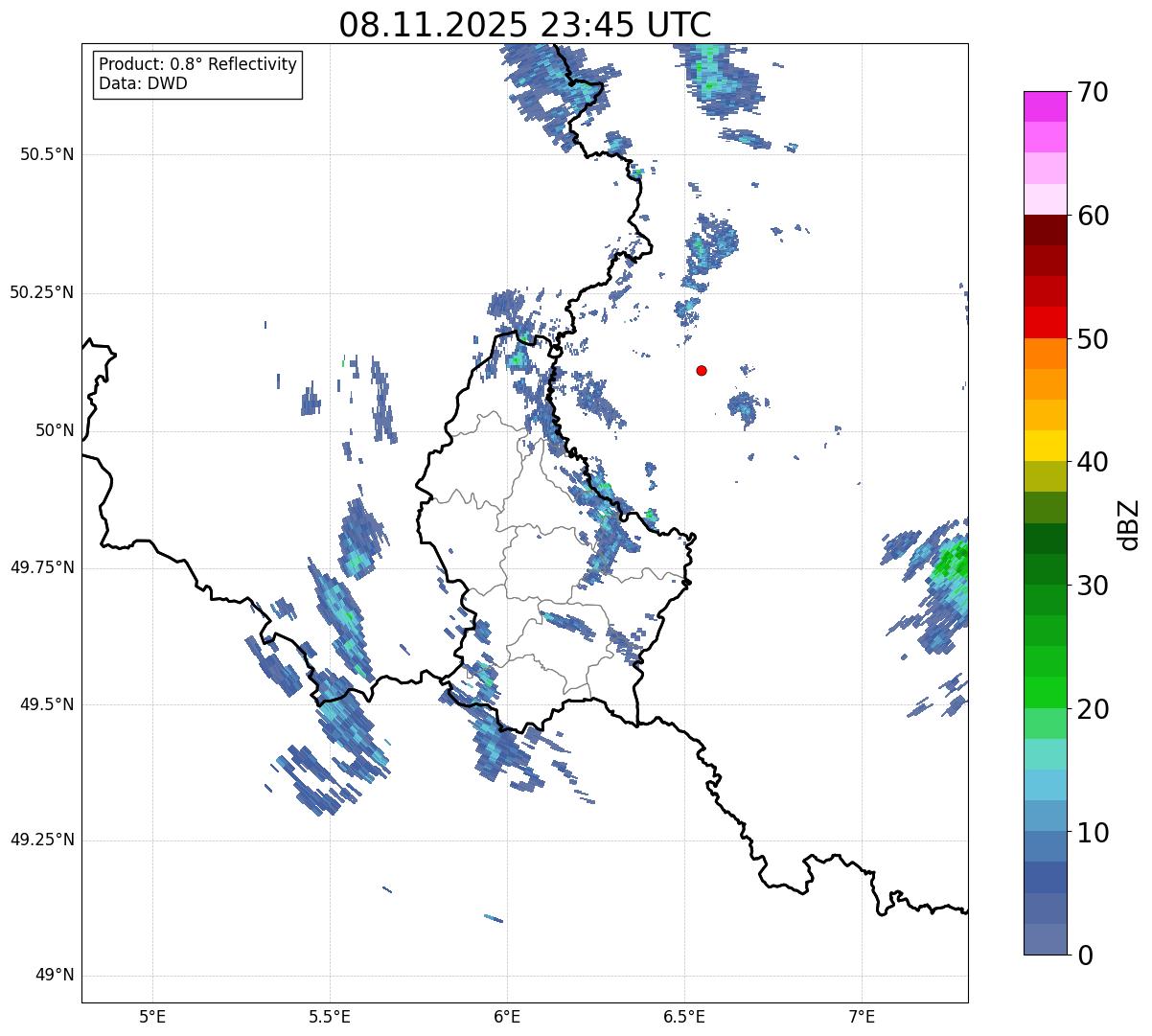Screen dimensions: 1152x1036
Task: Click the 6°E longitude label
Action: [x=507, y=1016]
